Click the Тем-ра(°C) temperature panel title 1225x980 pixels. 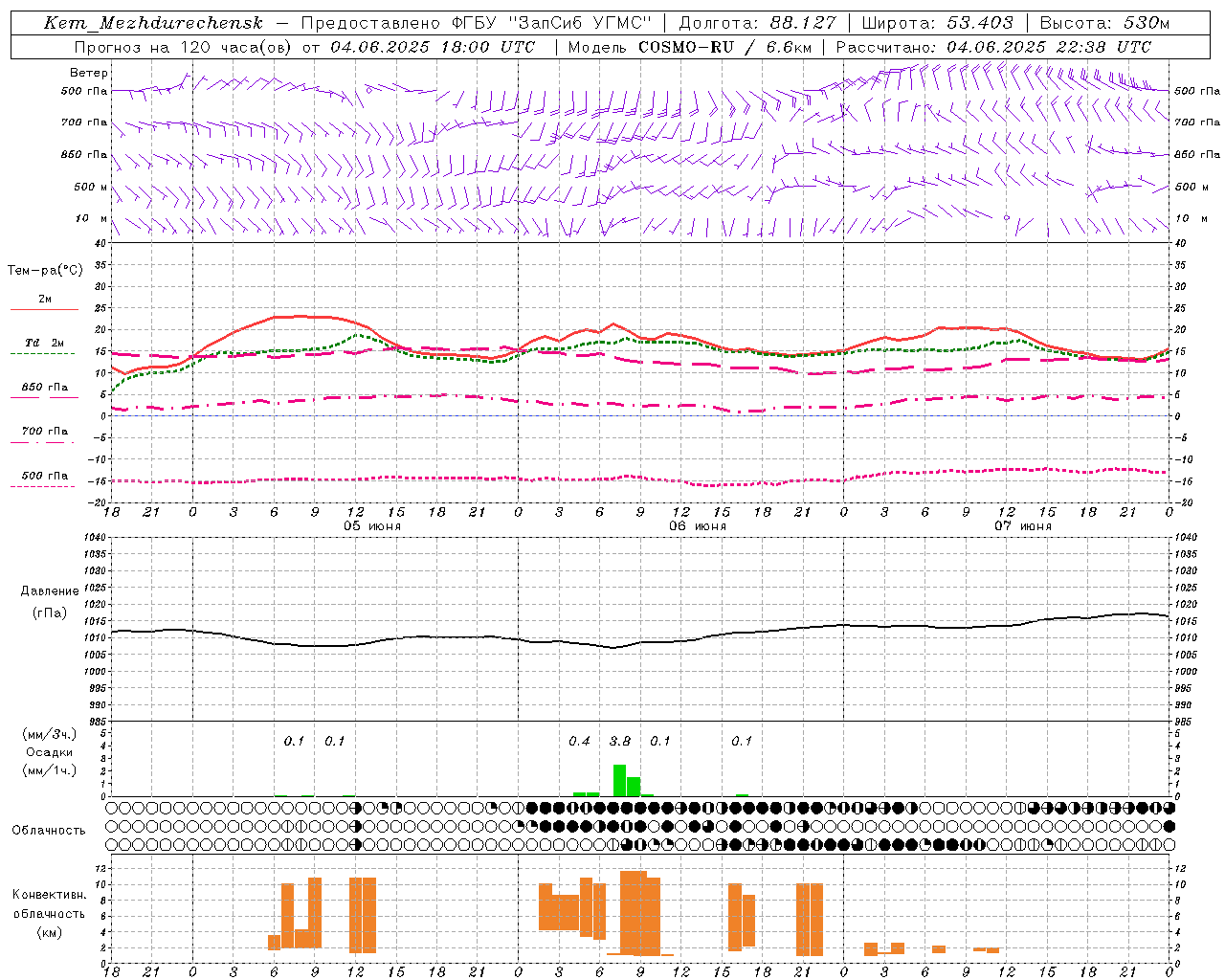(x=45, y=271)
